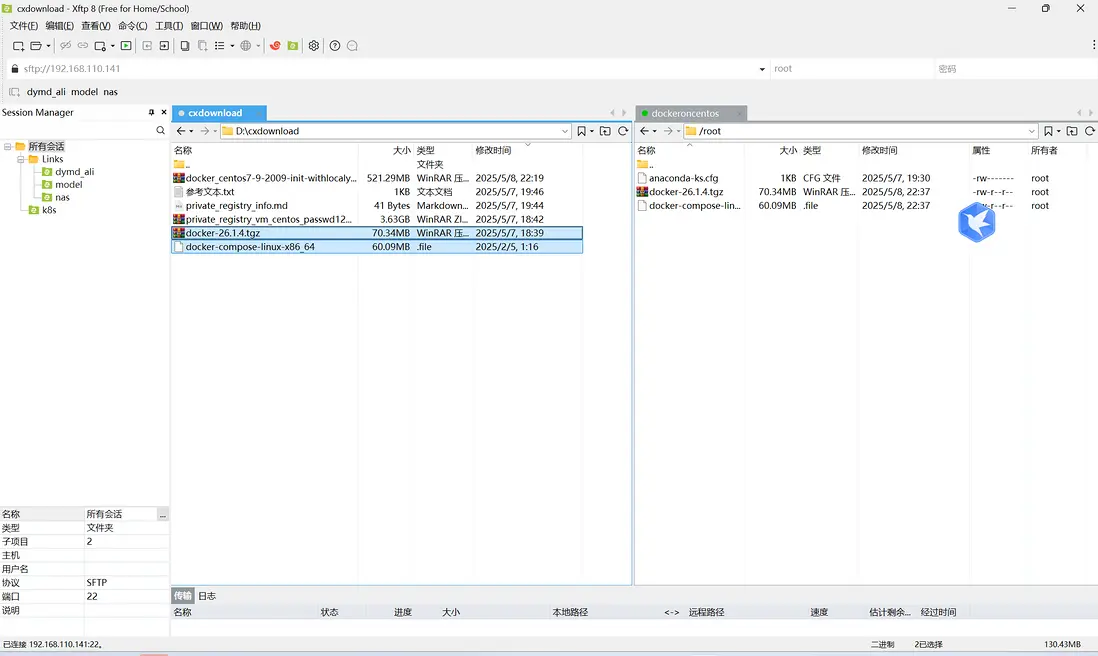Click transfer-to-right arrow toolbar icon

point(164,46)
